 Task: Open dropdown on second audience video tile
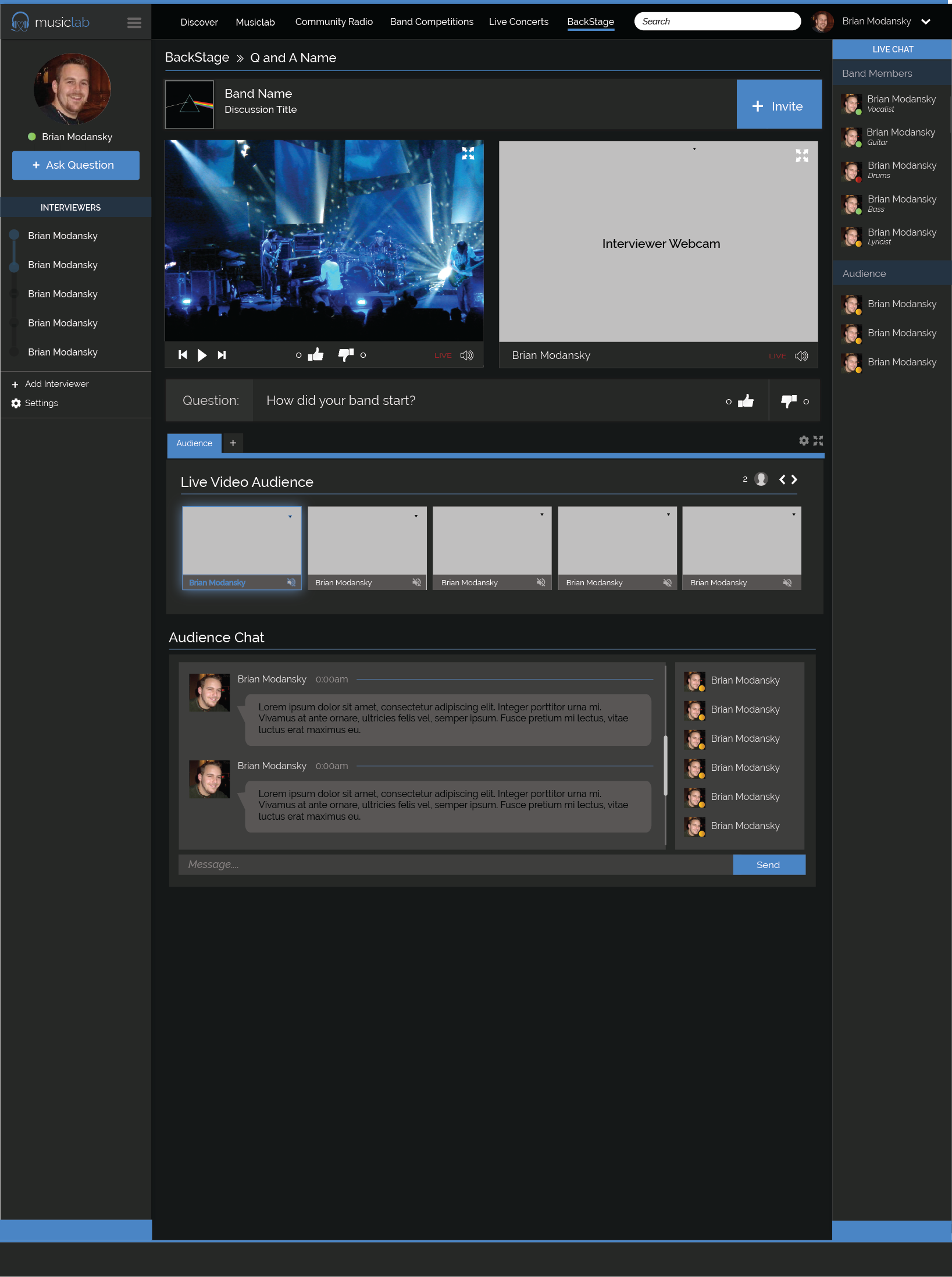416,516
